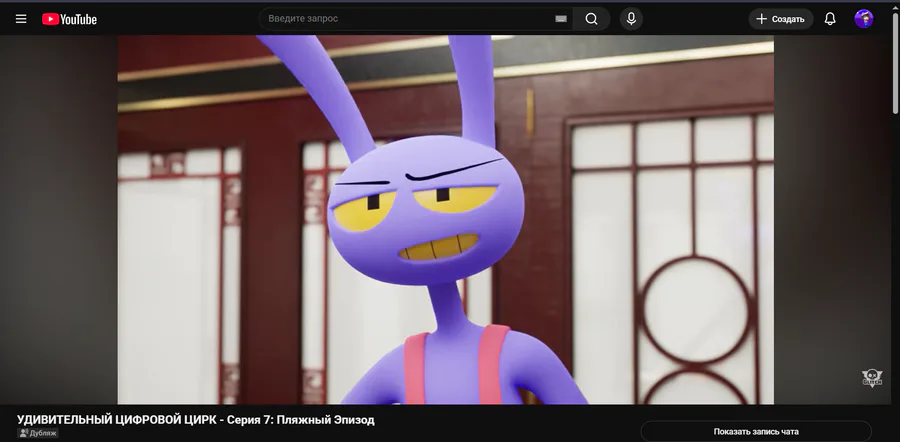This screenshot has height=442, width=900.
Task: Open the account avatar menu
Action: tap(864, 19)
